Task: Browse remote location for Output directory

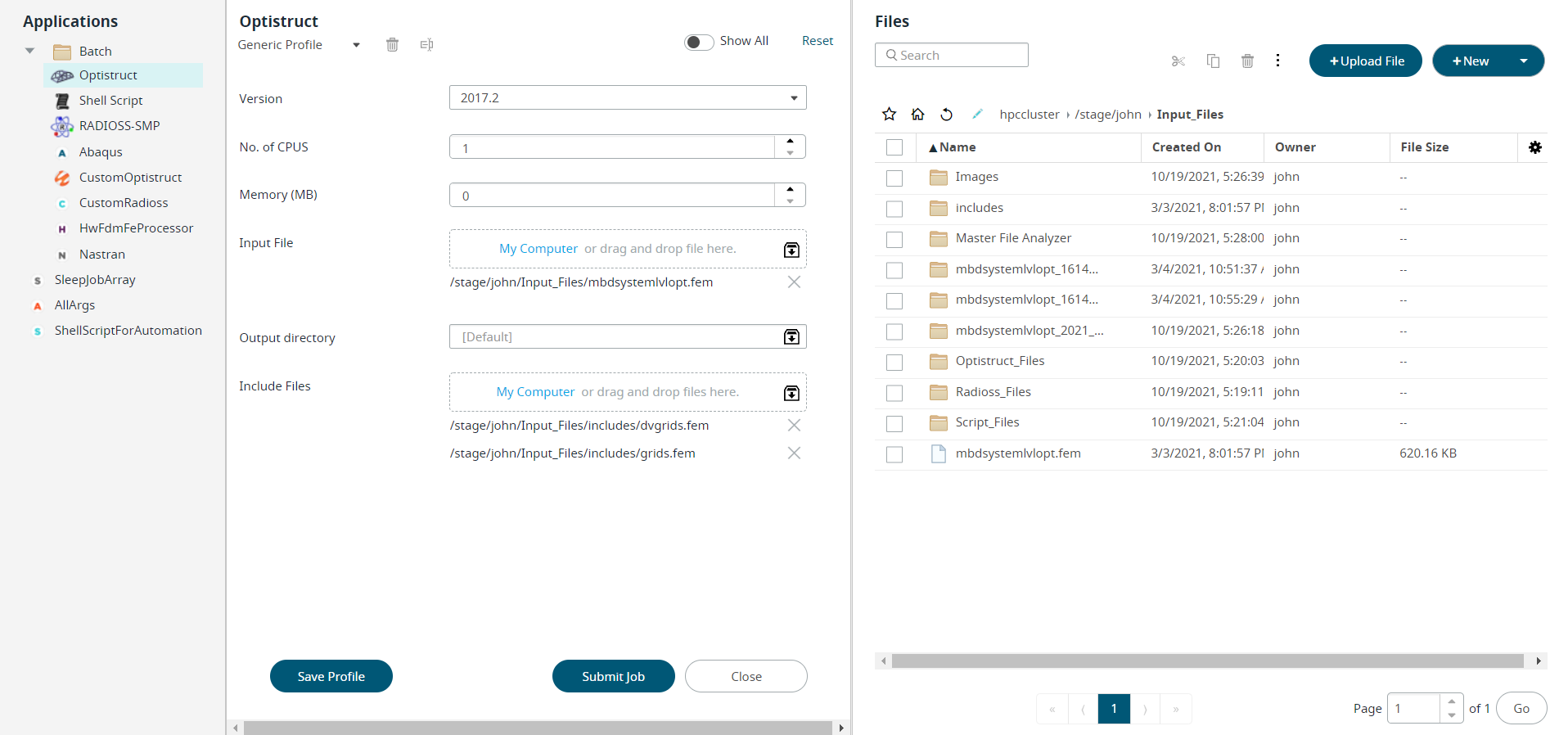Action: [791, 336]
